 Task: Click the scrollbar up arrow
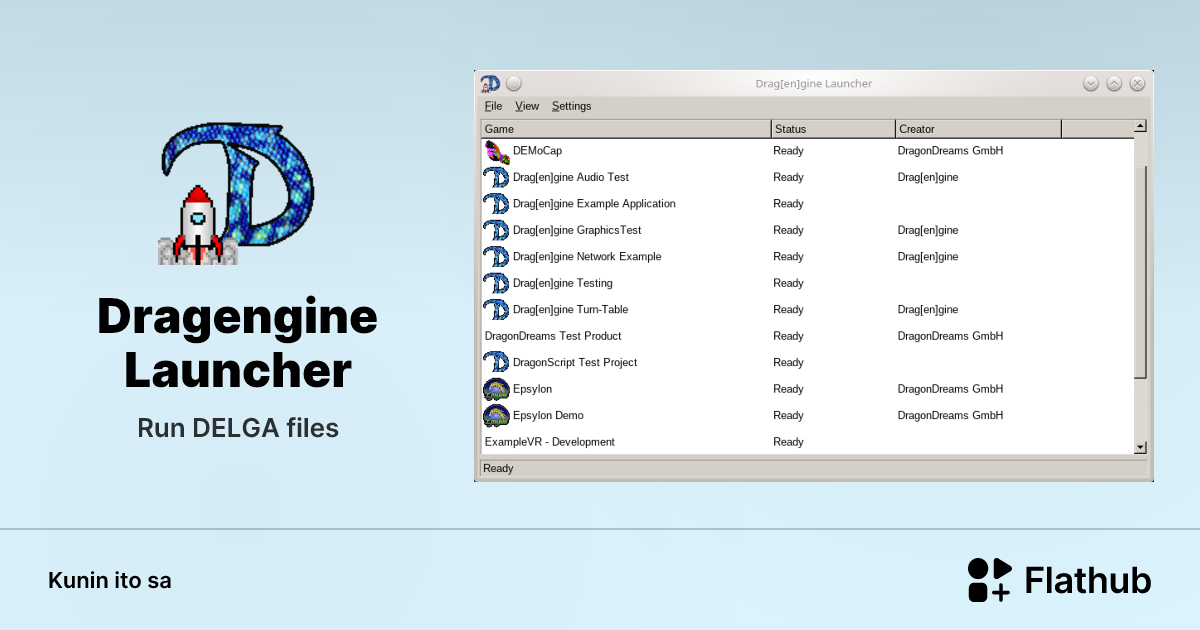[x=1140, y=125]
